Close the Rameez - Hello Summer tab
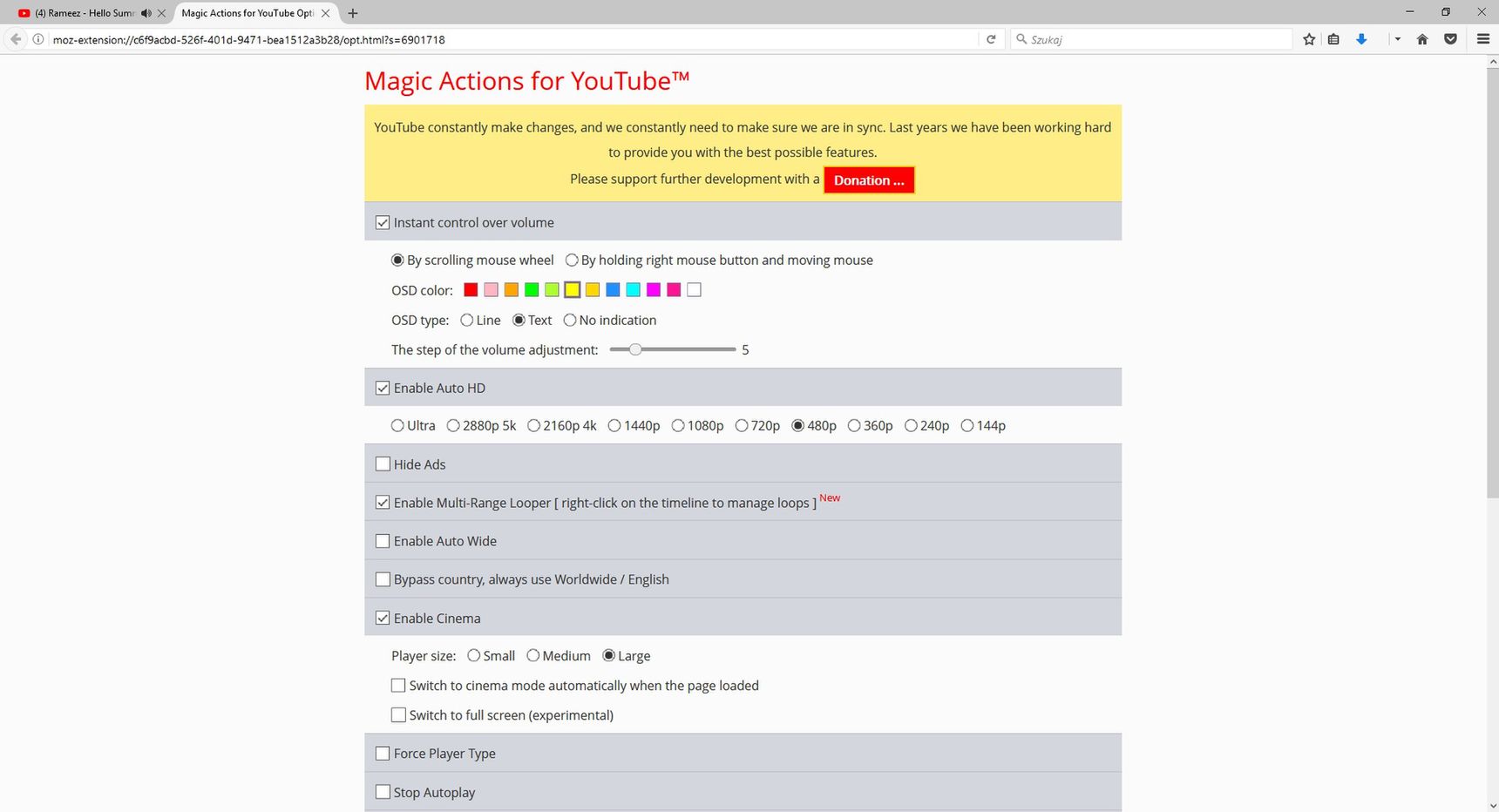The image size is (1499, 812). 161,13
